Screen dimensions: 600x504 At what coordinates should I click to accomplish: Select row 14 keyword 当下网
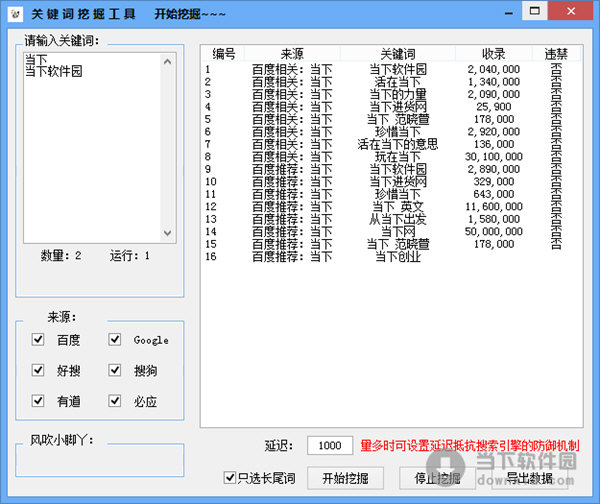[398, 232]
